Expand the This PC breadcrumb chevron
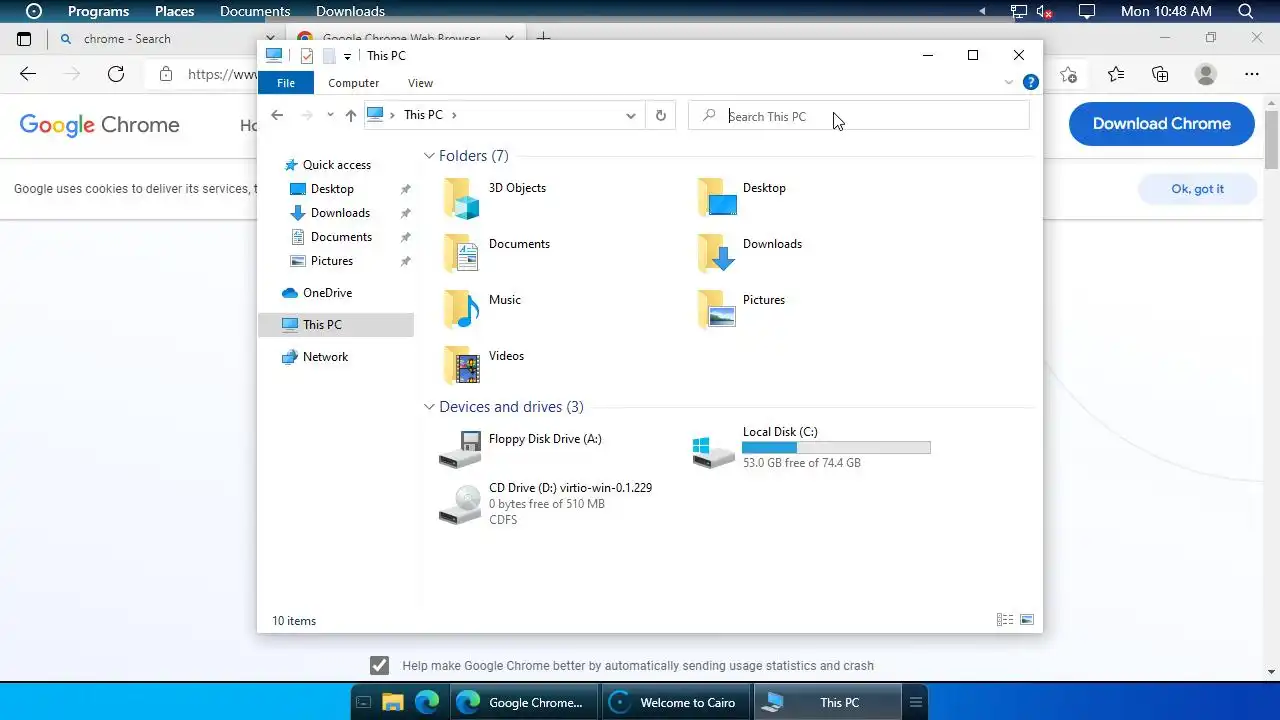Screen dimensions: 1280x720 coord(454,115)
